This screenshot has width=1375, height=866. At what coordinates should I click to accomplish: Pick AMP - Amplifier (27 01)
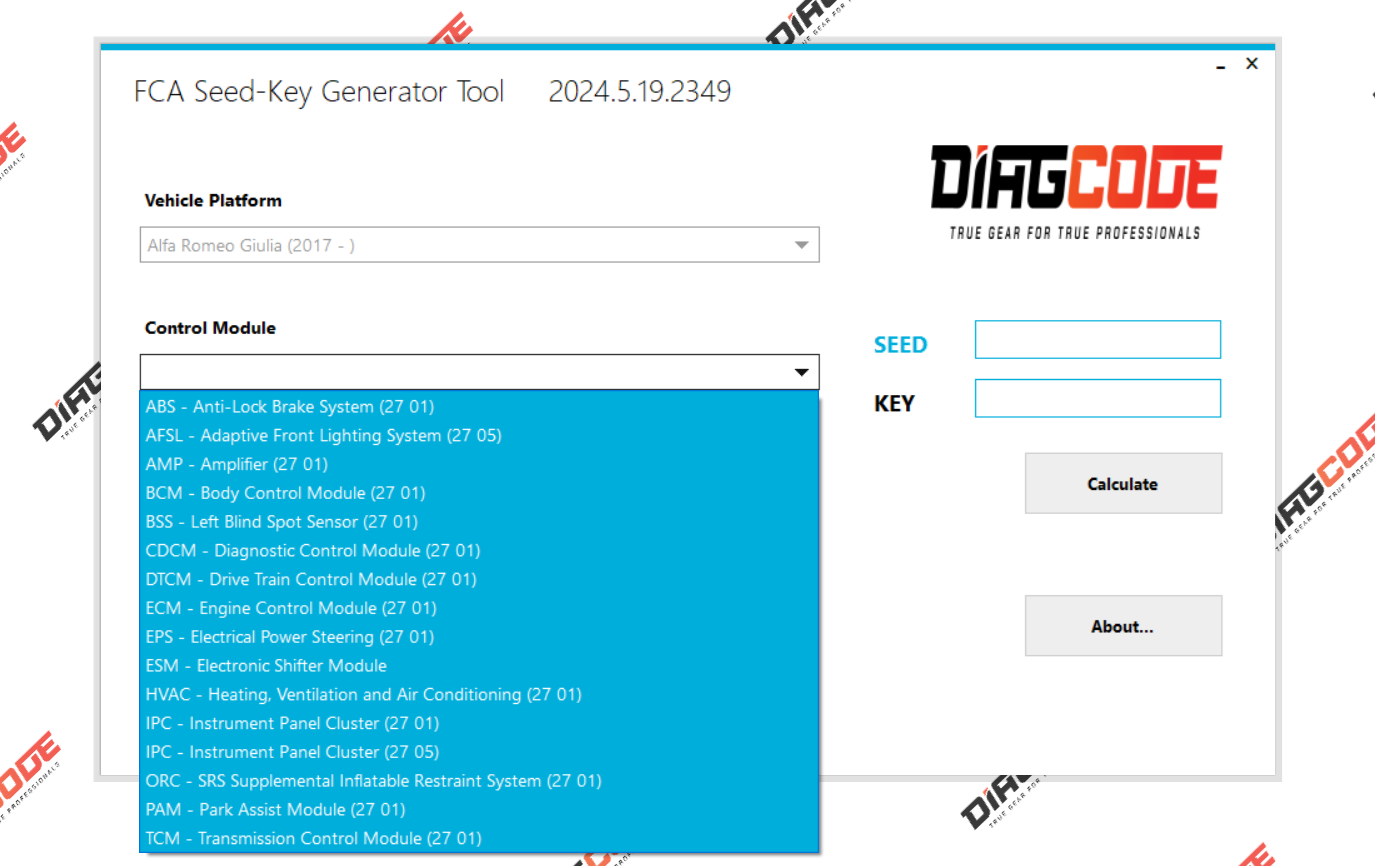[479, 464]
